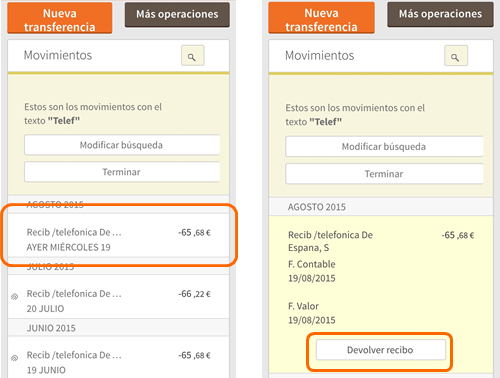Click spiral icon beside 20 JULIO movement
This screenshot has width=500, height=378.
pos(14,296)
